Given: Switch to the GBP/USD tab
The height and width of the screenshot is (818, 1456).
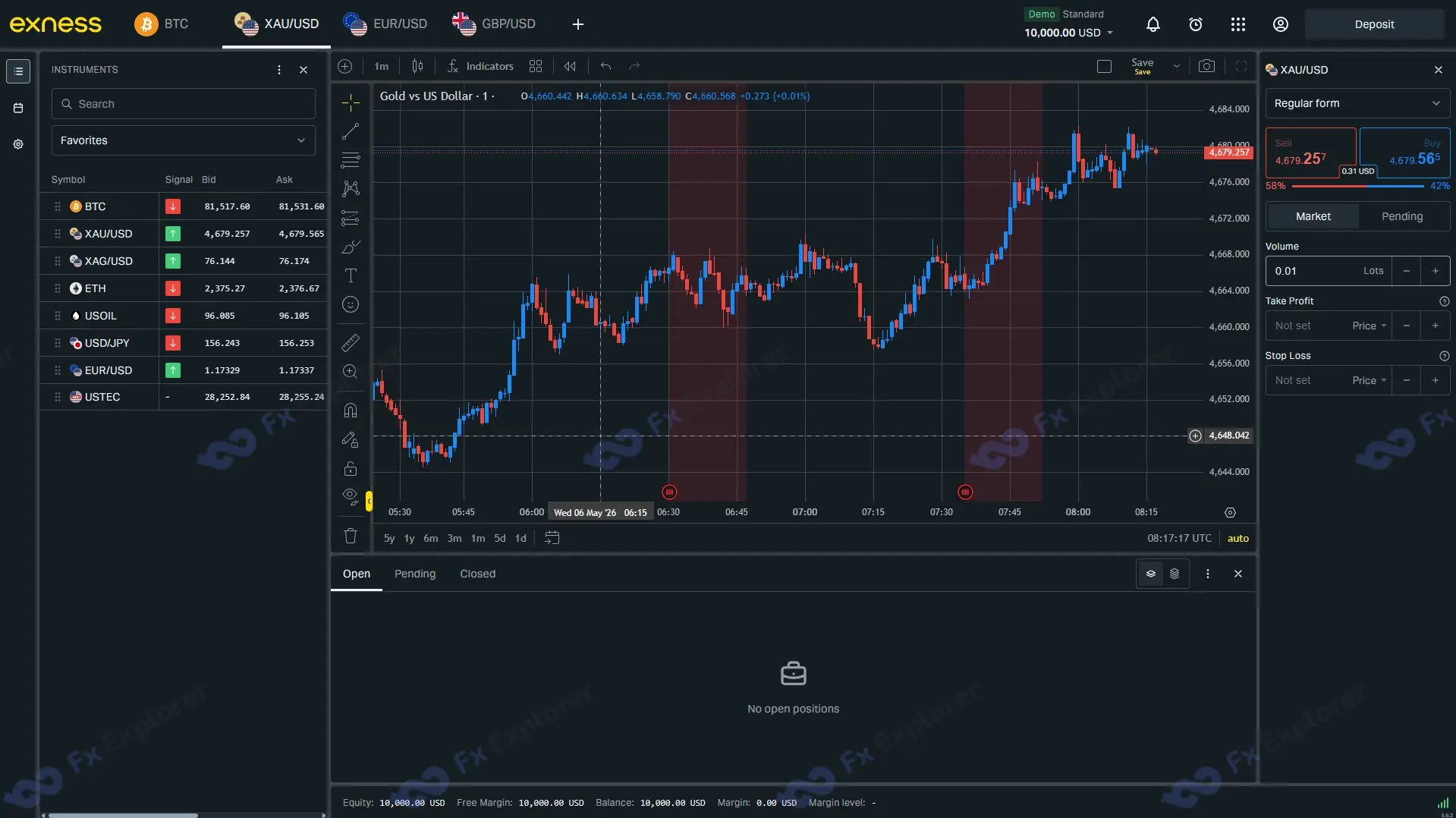Looking at the screenshot, I should [494, 24].
